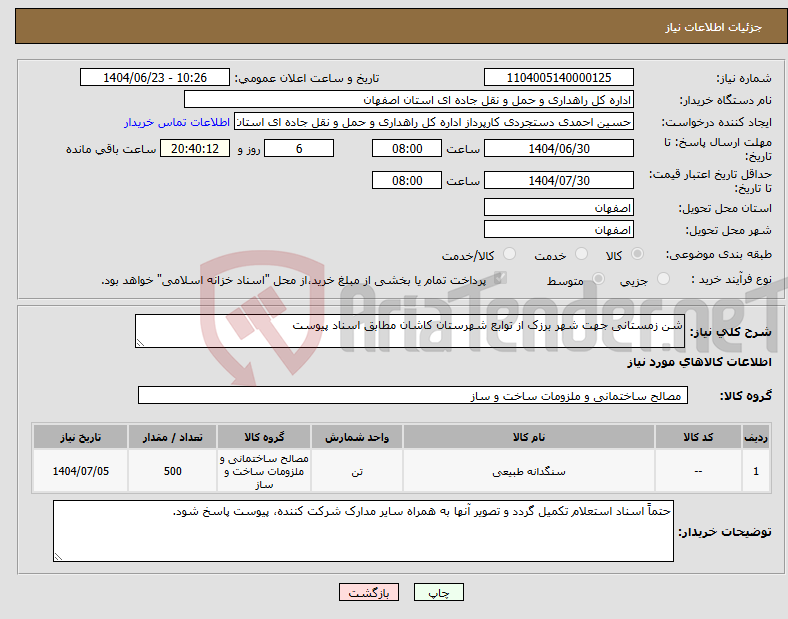Select the خدمت radio button
The image size is (788, 619).
click(581, 254)
